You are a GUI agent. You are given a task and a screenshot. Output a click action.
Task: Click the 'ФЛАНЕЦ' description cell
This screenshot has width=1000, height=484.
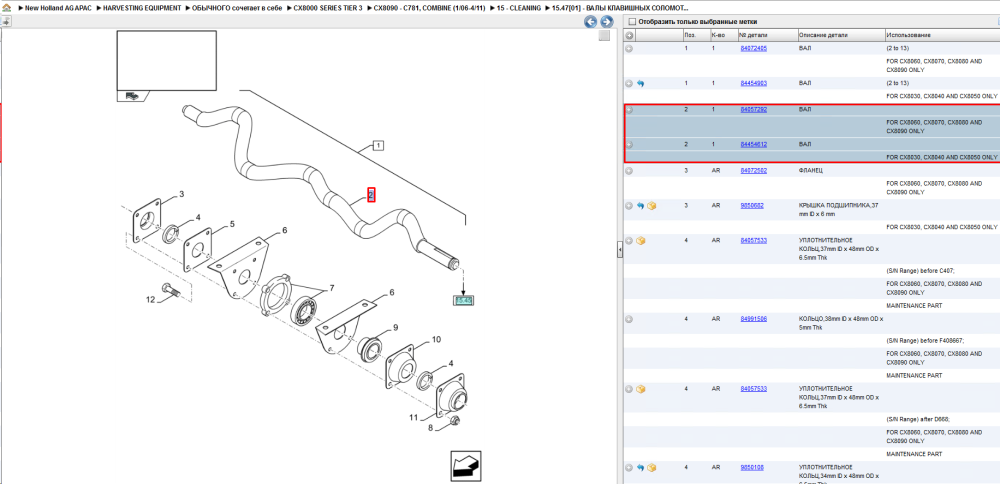[x=811, y=171]
